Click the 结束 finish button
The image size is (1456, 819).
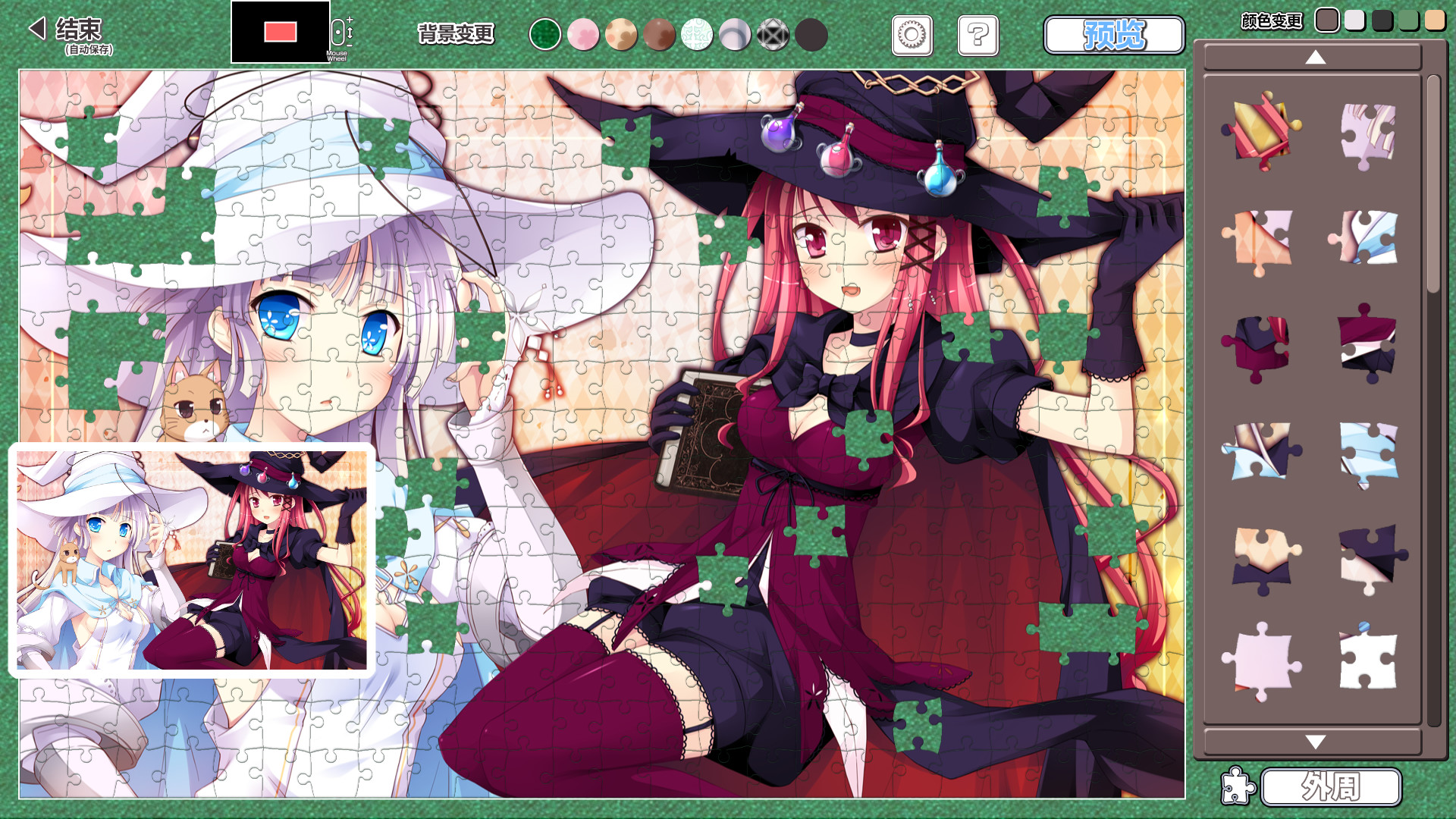click(x=79, y=30)
